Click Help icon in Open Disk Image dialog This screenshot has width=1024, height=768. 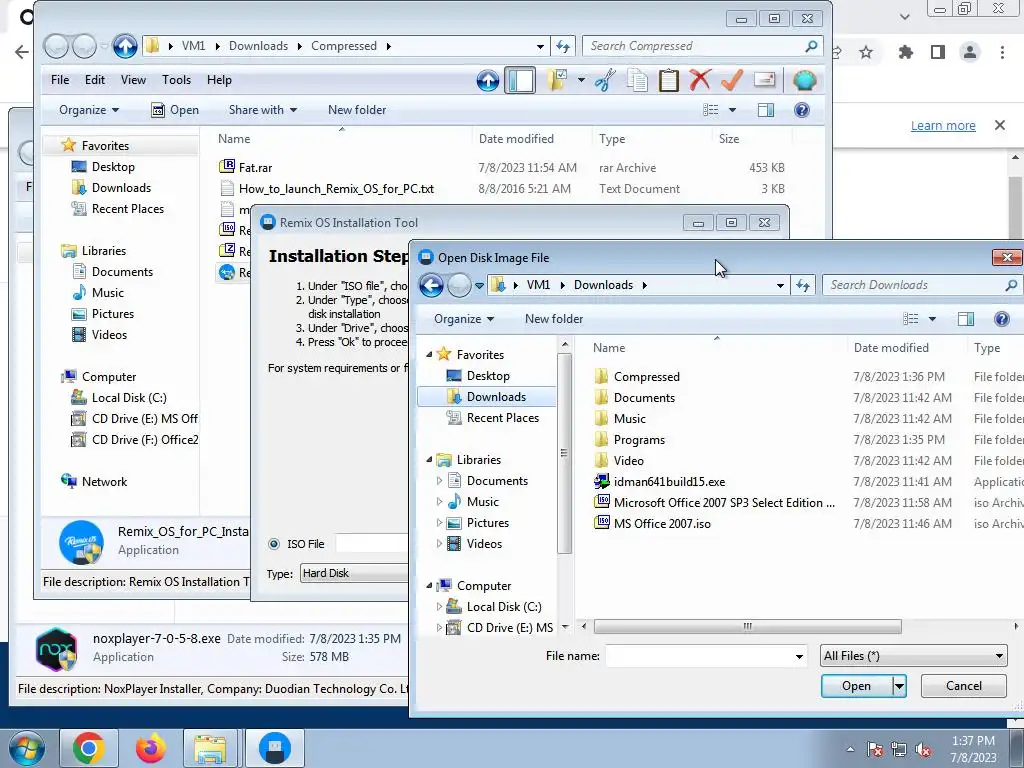(x=1002, y=319)
